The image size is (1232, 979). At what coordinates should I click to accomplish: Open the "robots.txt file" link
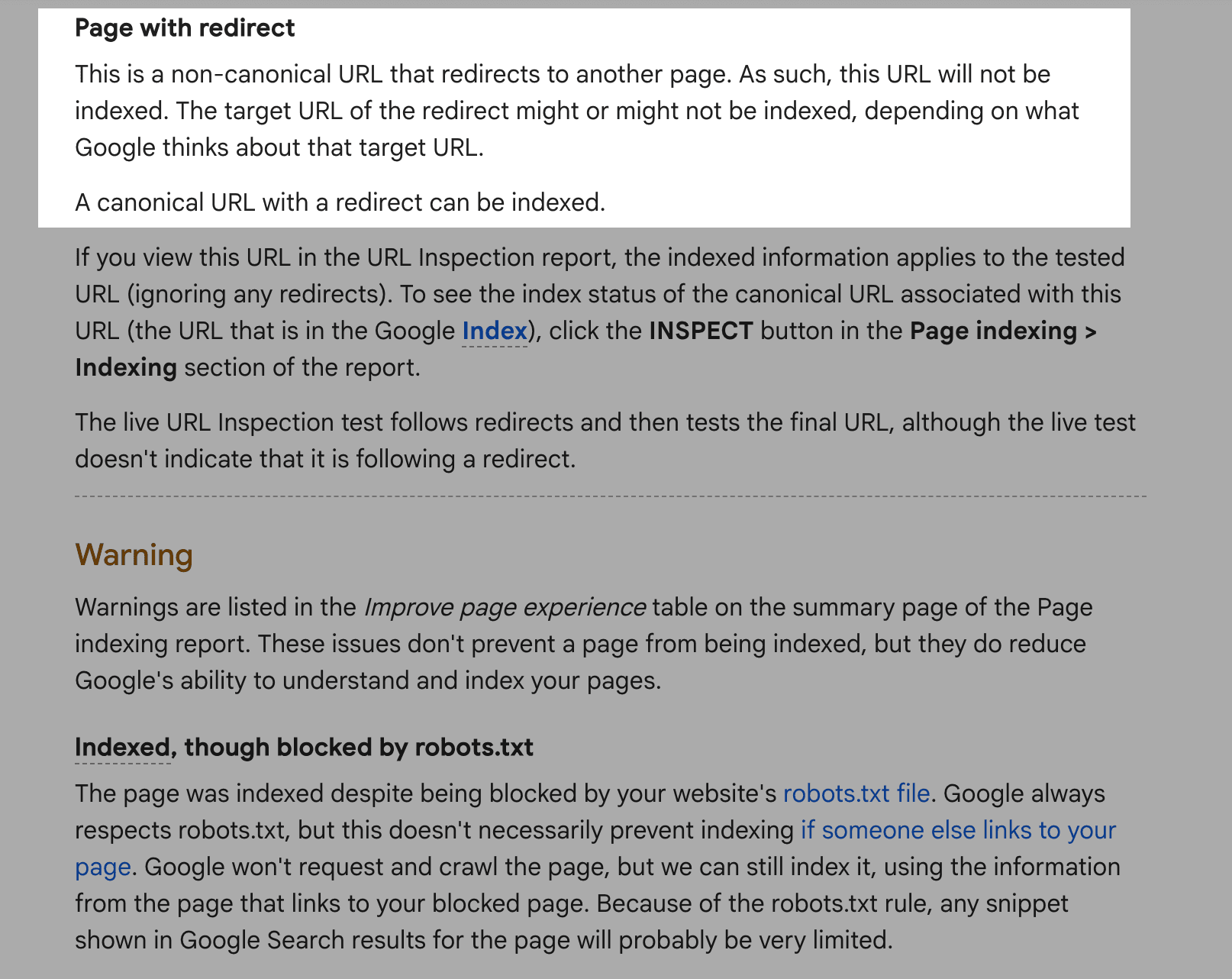(856, 793)
